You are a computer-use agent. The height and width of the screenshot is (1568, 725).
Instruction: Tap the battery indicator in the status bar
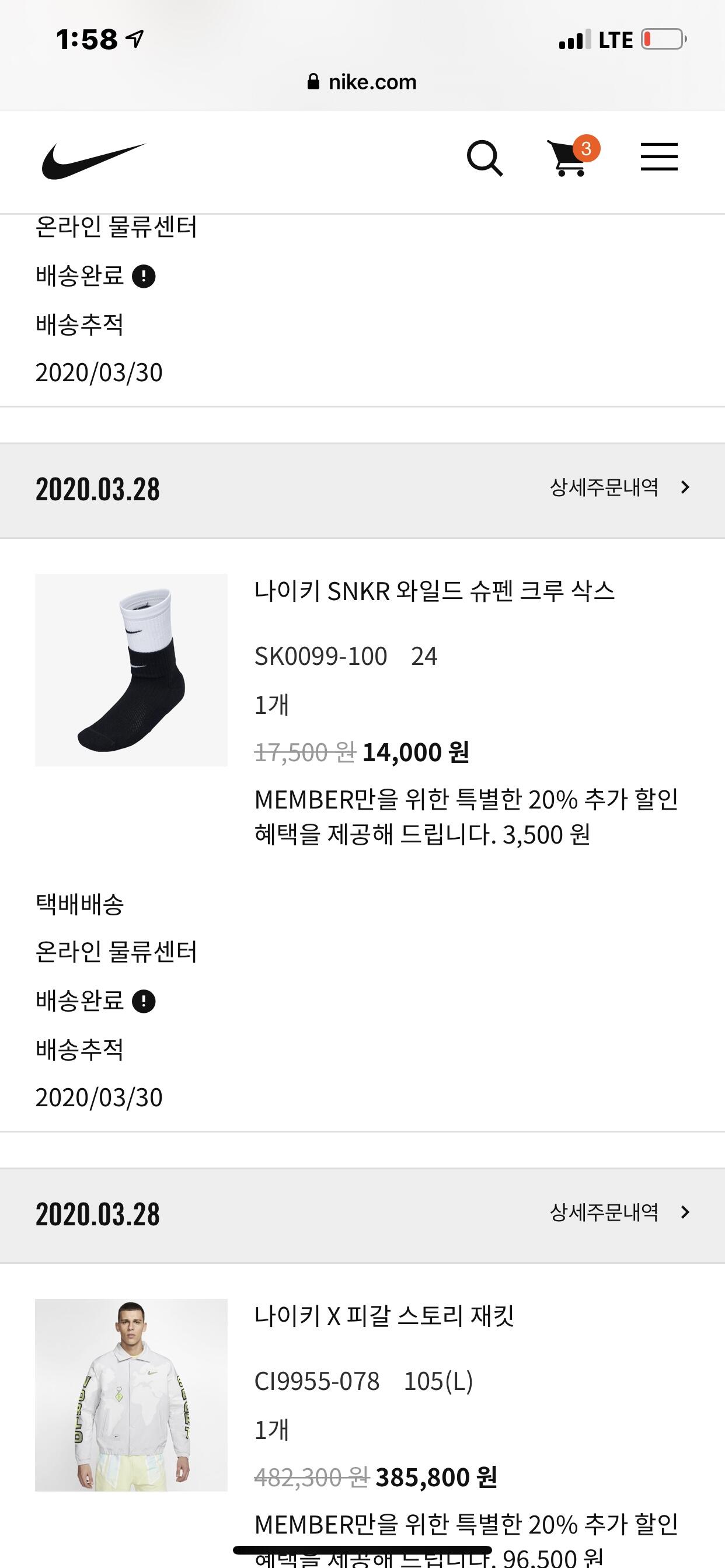664,40
